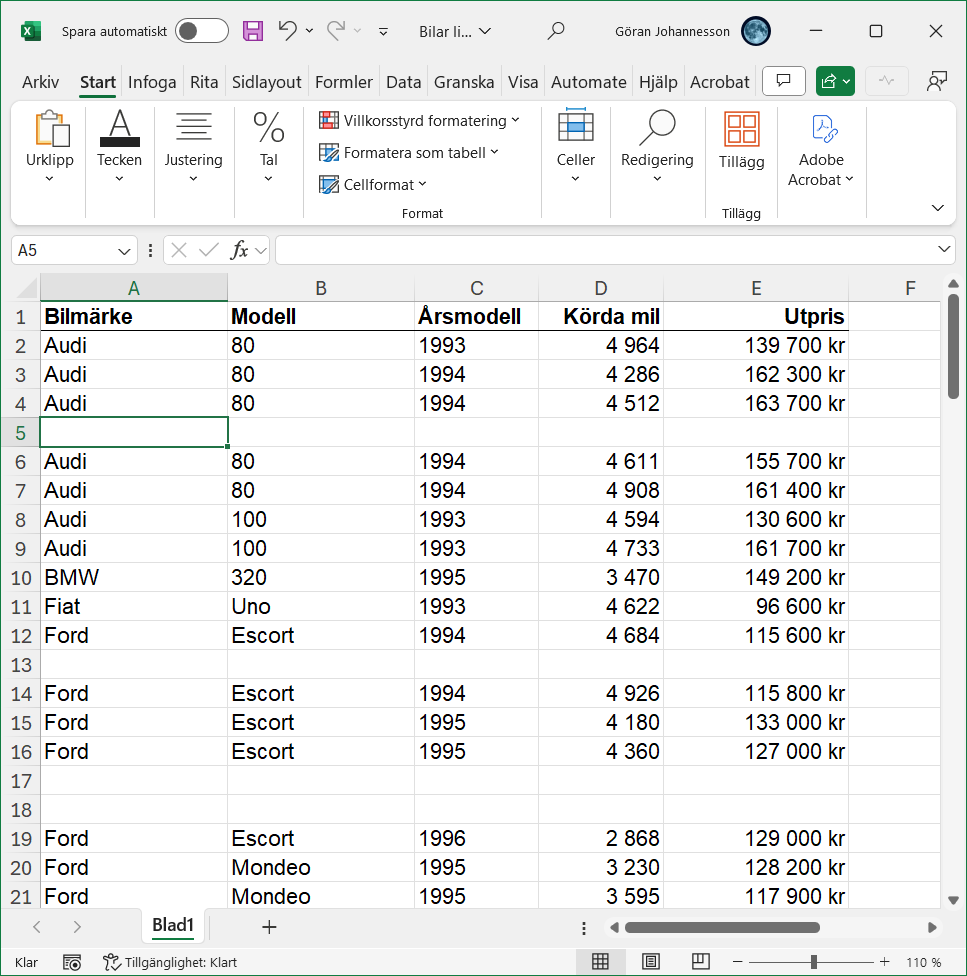Viewport: 967px width, 976px height.
Task: Click Tillgänglighet: Klart in status bar
Action: point(170,962)
